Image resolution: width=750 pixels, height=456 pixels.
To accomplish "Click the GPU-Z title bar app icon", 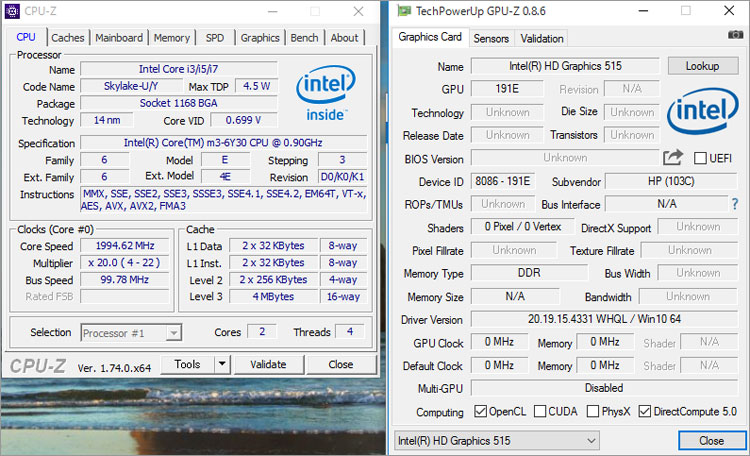I will pyautogui.click(x=404, y=11).
